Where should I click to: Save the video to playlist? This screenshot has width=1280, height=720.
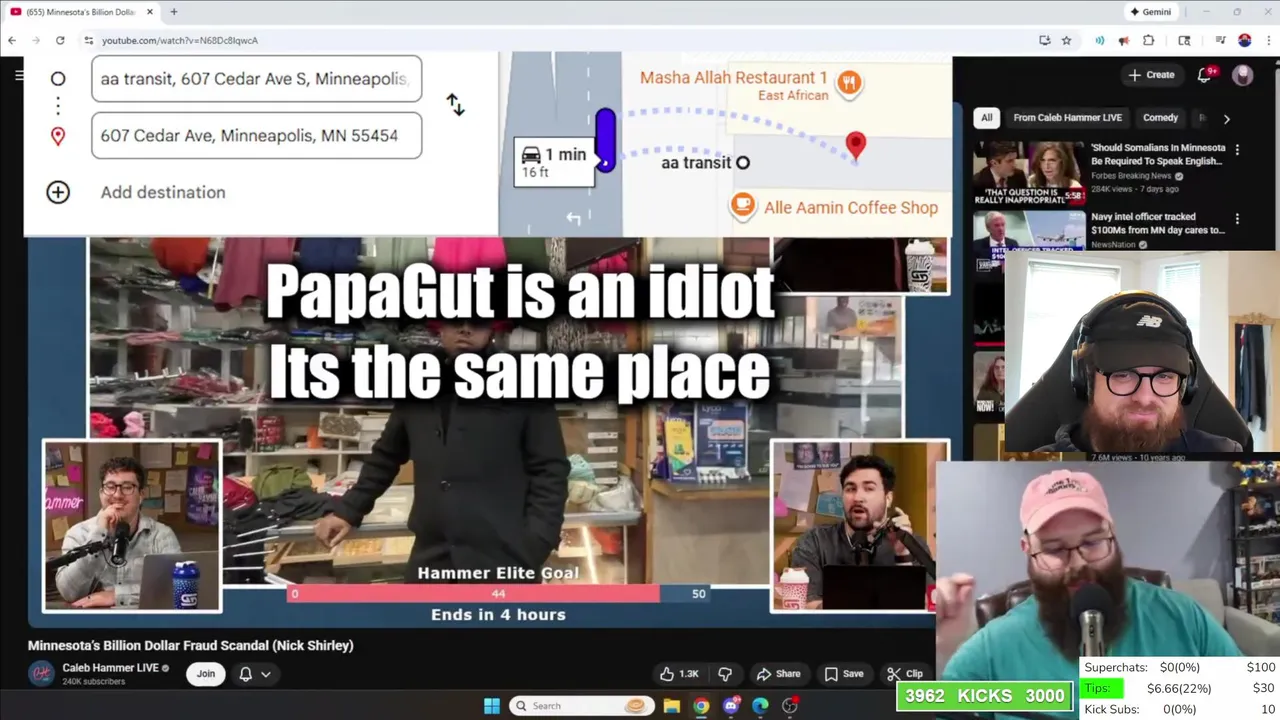844,674
